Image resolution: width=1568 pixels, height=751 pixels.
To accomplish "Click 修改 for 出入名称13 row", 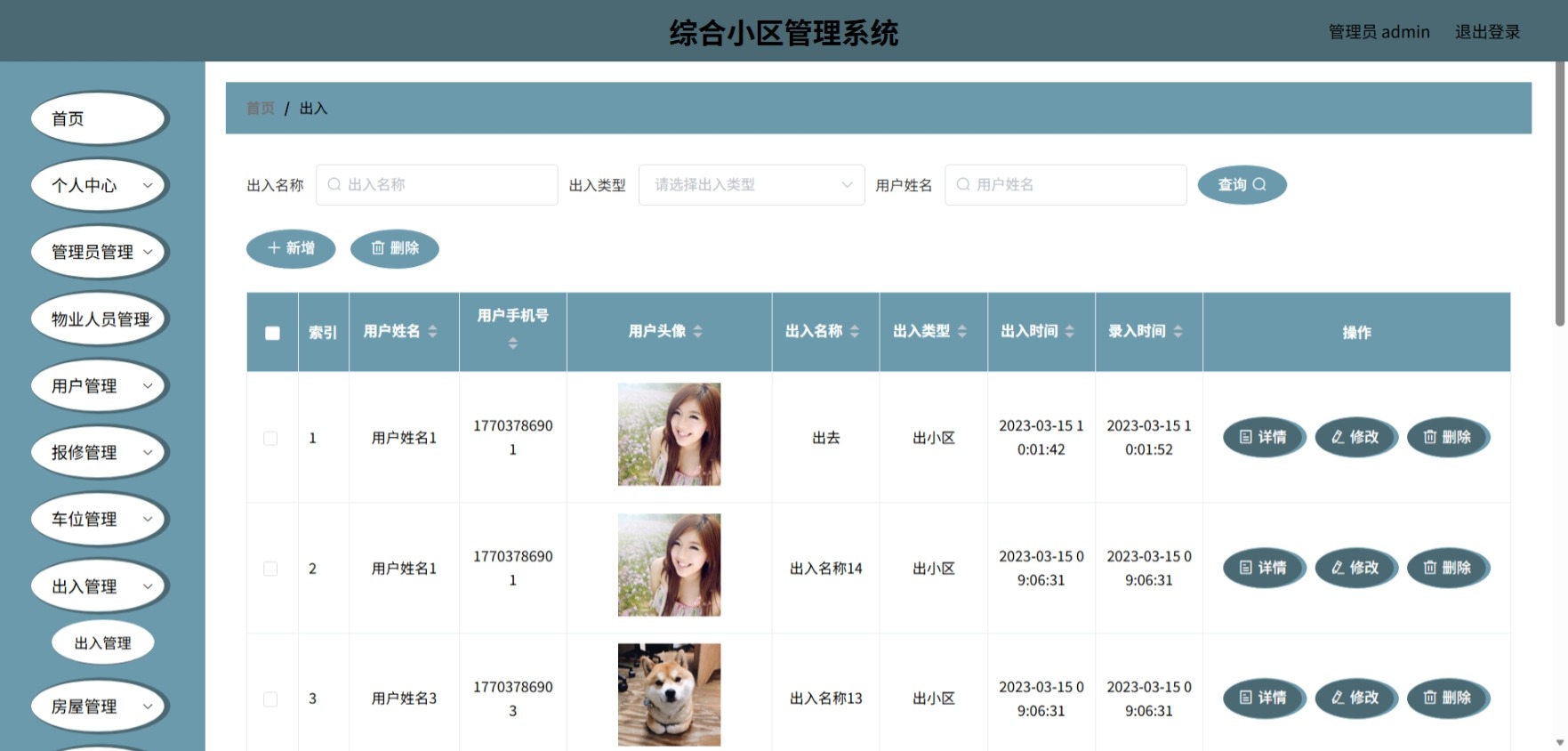I will (x=1355, y=698).
